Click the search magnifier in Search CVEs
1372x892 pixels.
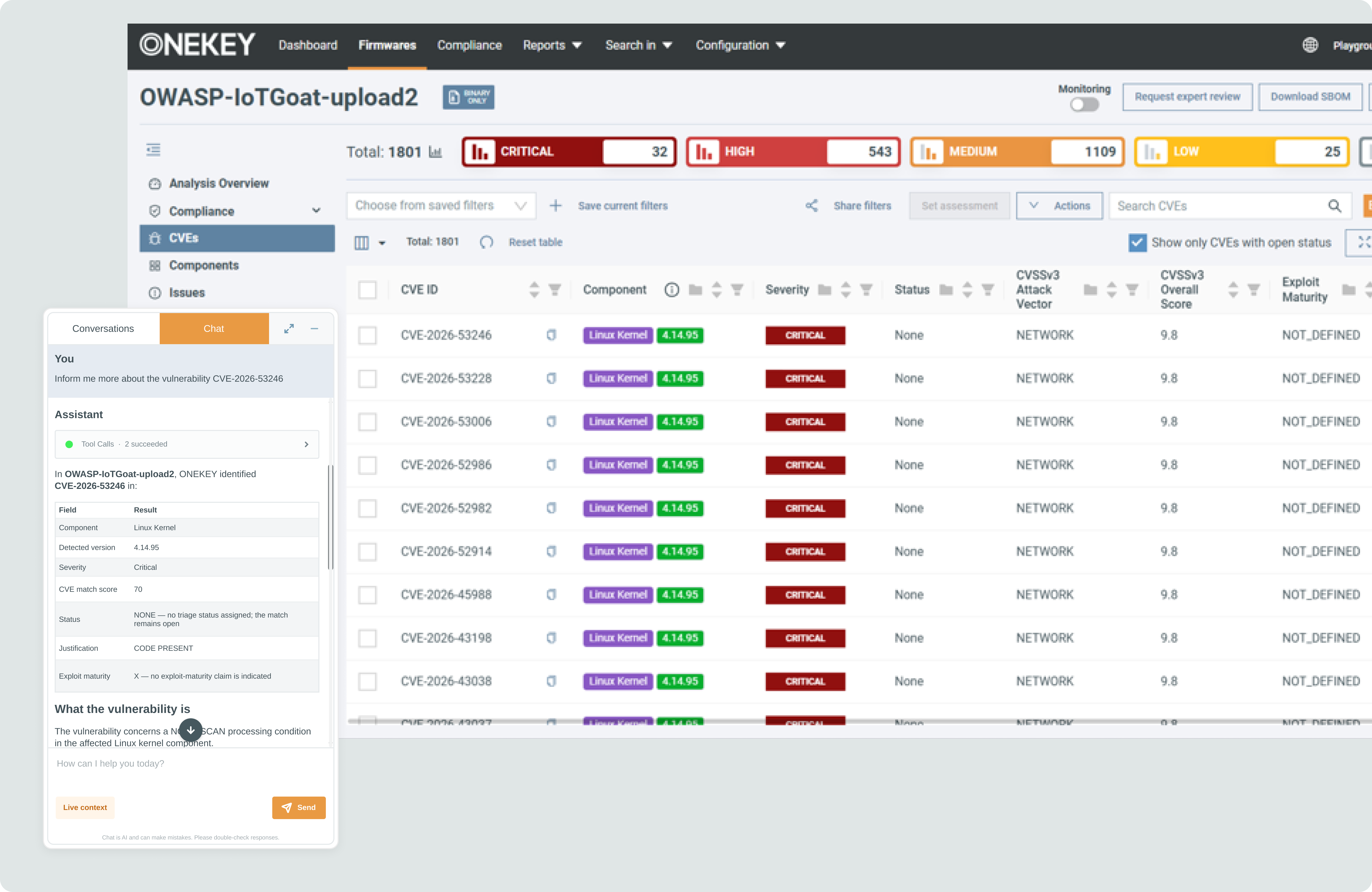[1334, 206]
